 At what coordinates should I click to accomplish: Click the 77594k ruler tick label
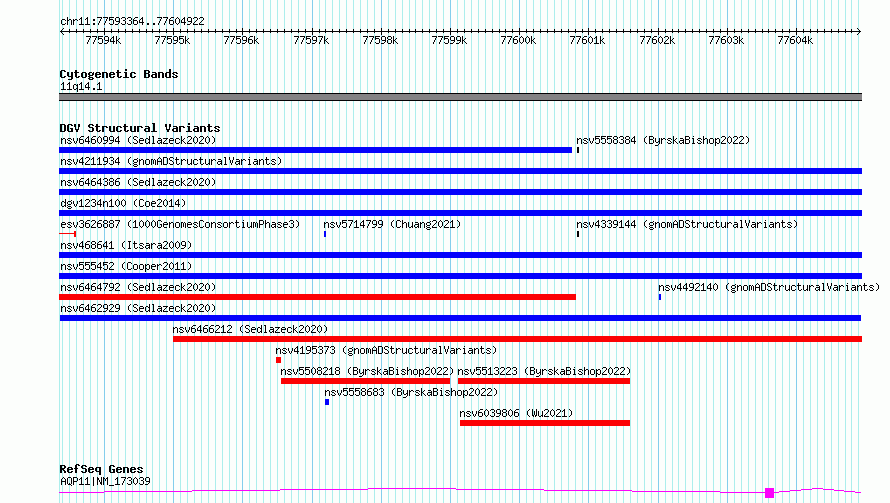pos(103,41)
